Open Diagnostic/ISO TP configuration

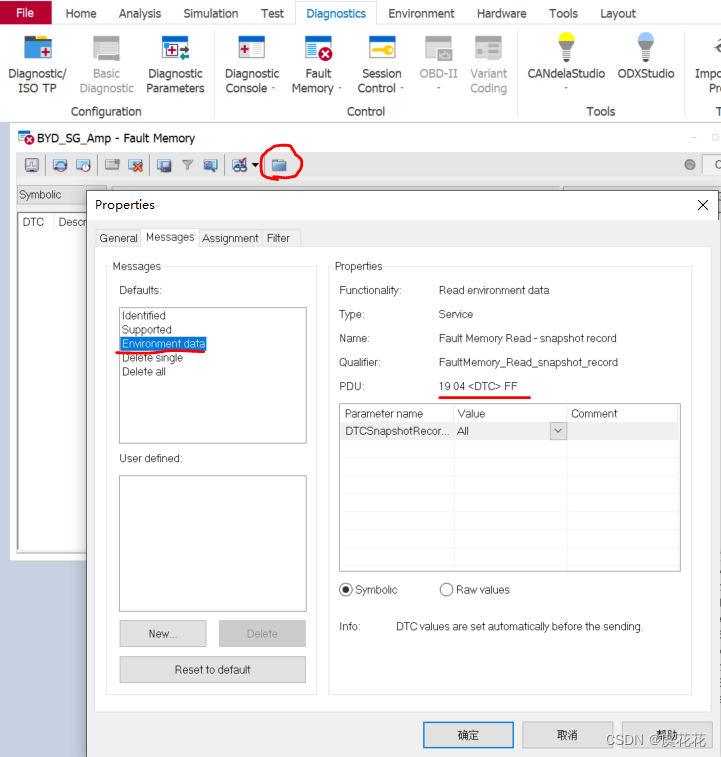coord(37,64)
